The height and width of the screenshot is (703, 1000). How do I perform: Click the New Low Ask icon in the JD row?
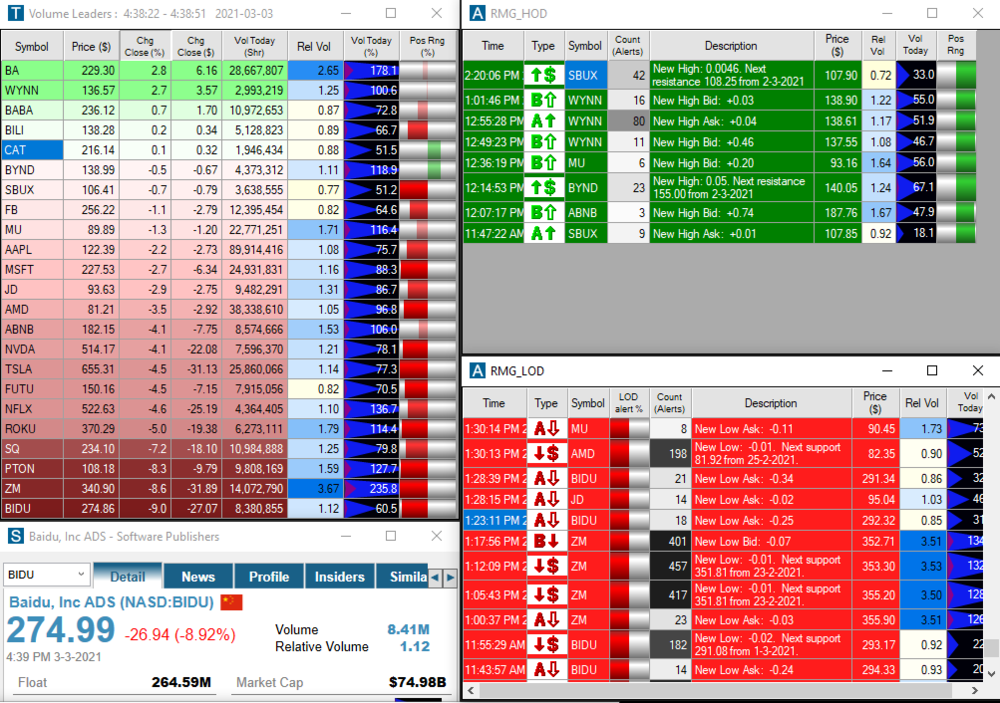pos(545,499)
